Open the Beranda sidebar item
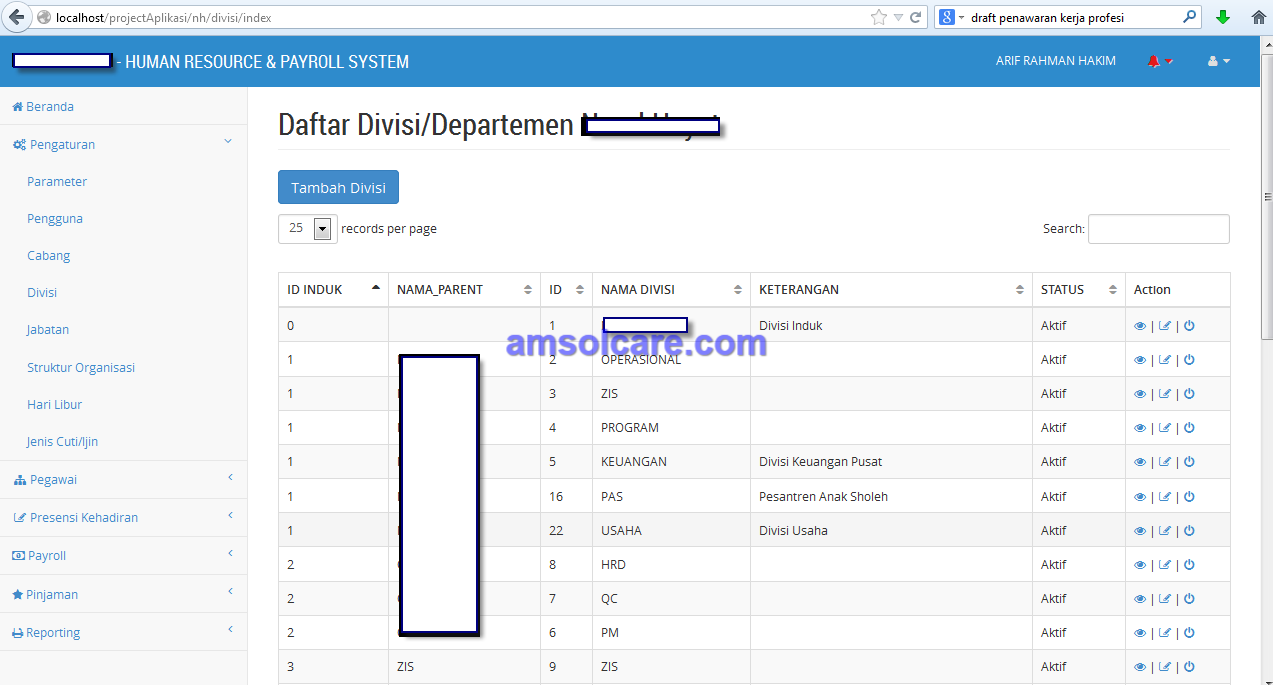1273x685 pixels. (42, 106)
